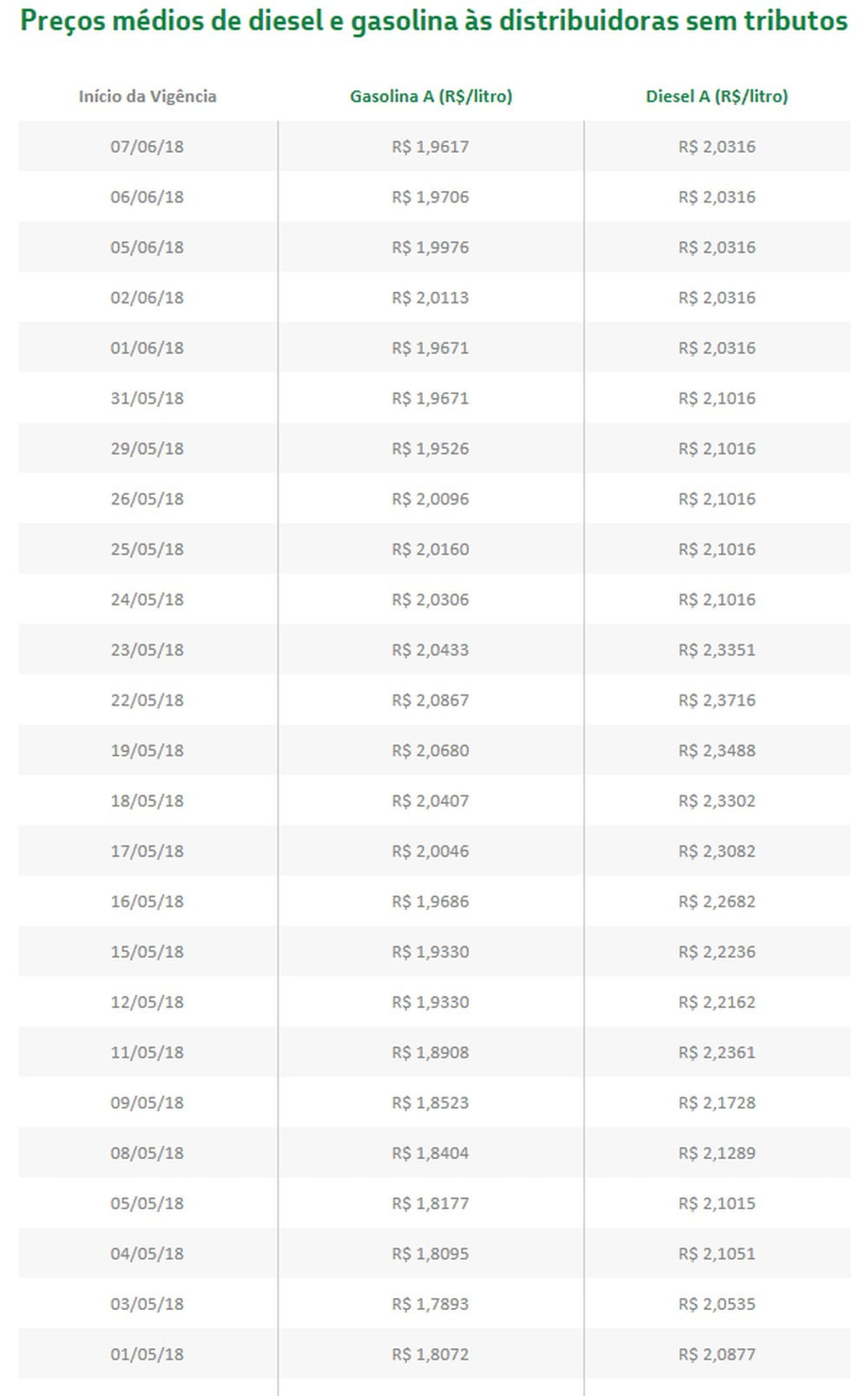Select gasoline price R$ 1,8908
This screenshot has width=868, height=1396.
[431, 1053]
